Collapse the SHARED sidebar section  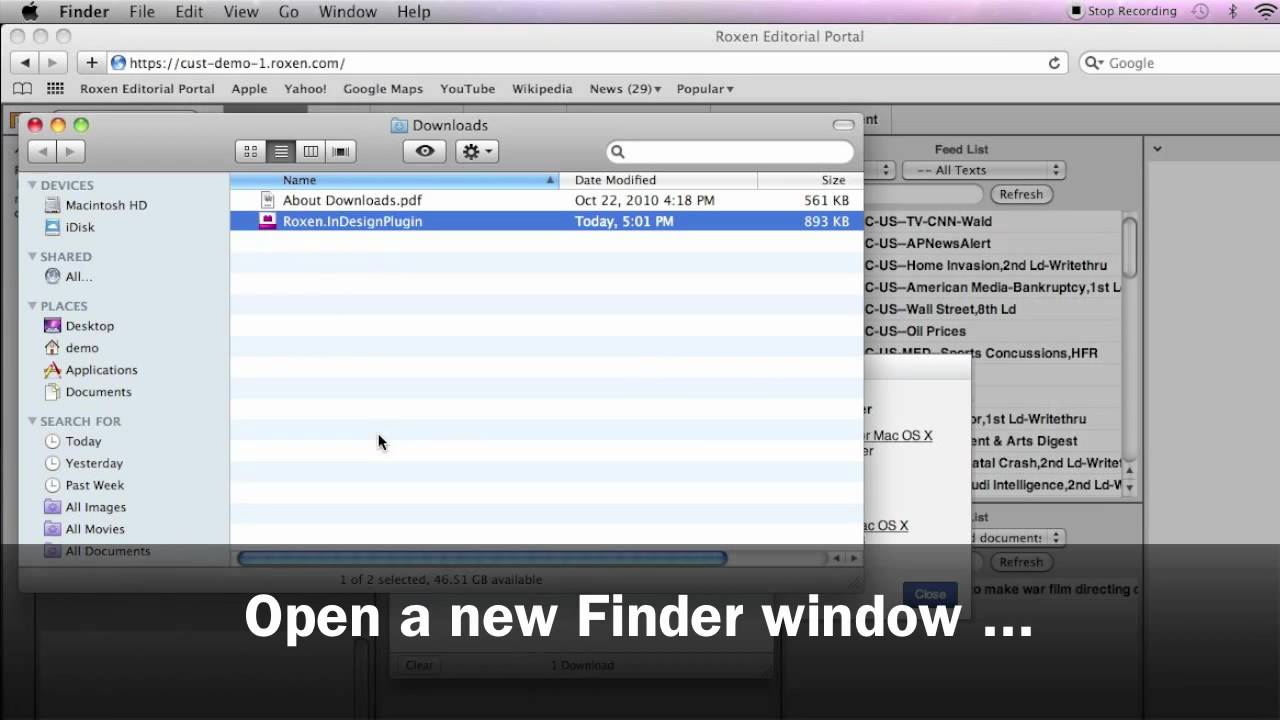[x=32, y=257]
